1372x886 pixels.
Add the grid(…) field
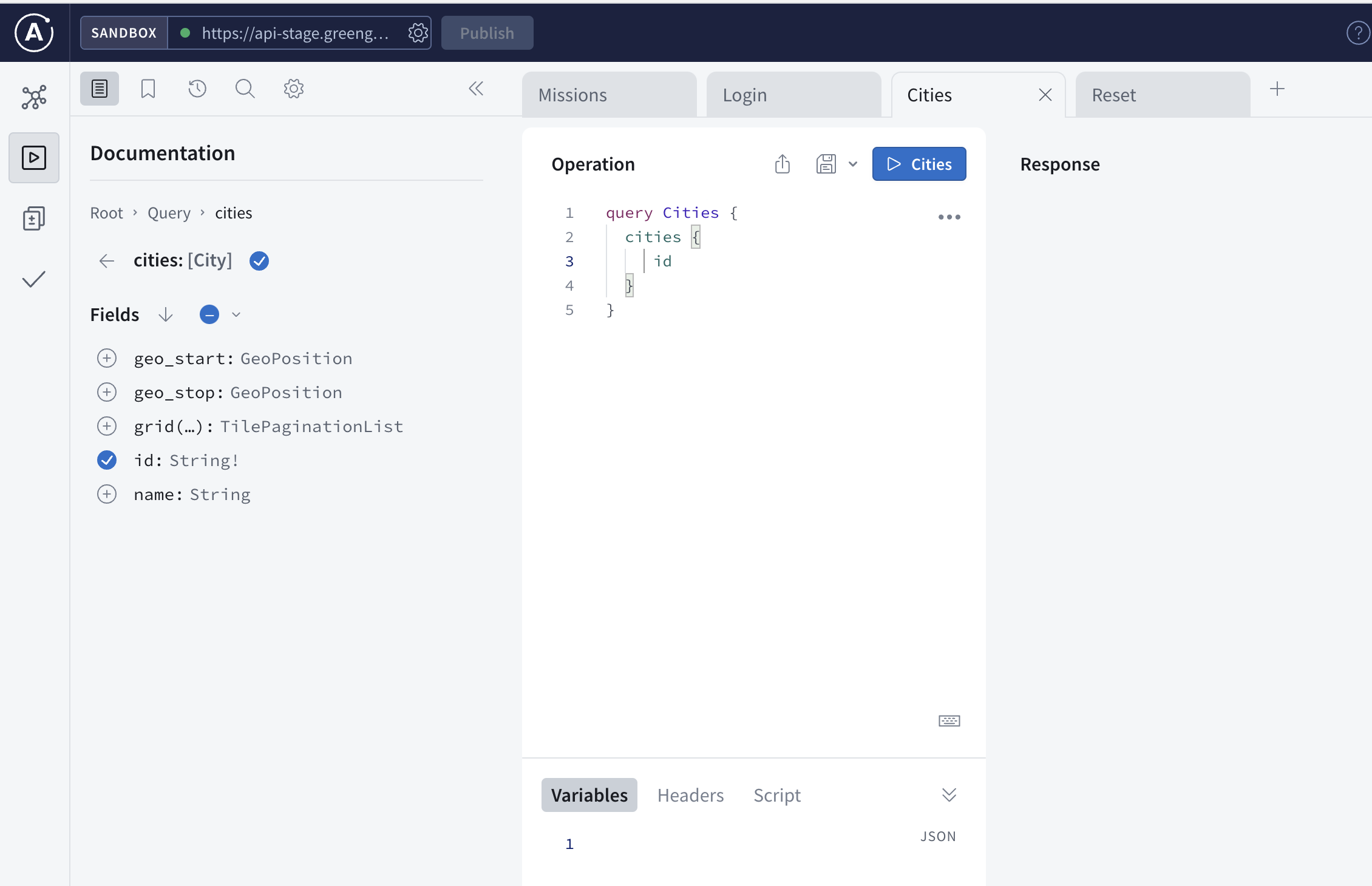pos(107,426)
